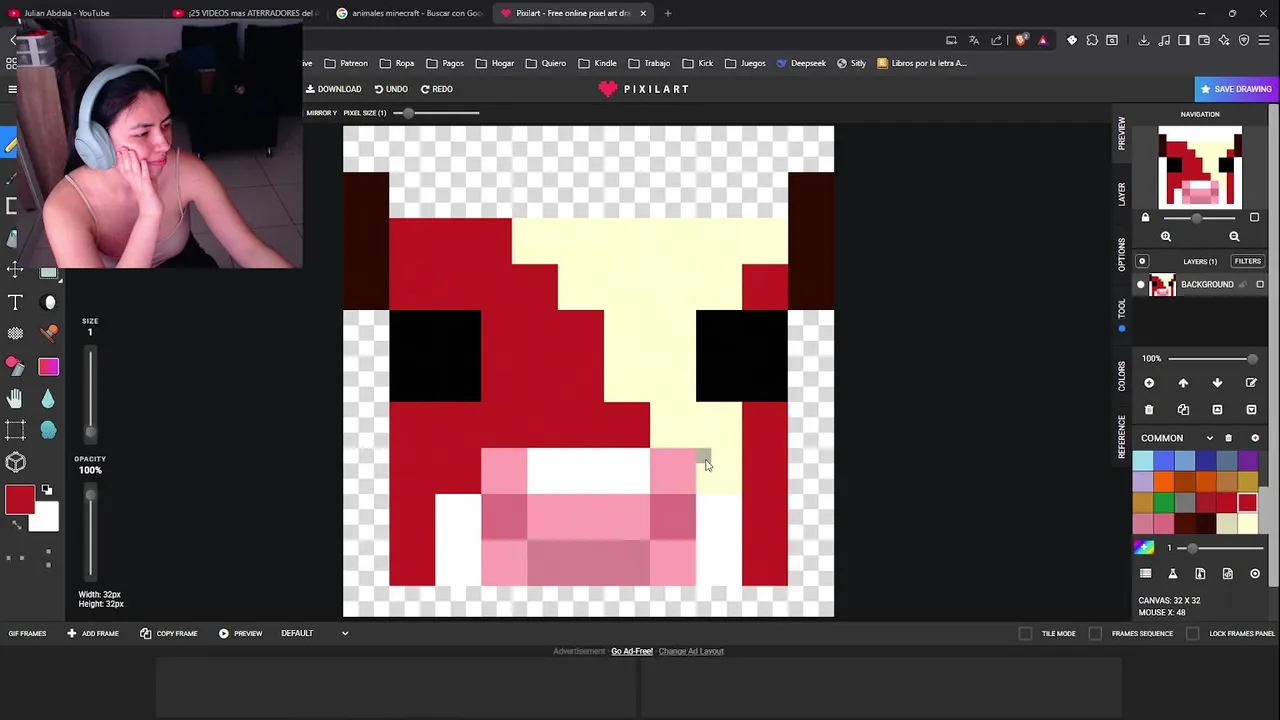Click the Save Drawing button
Image resolution: width=1280 pixels, height=720 pixels.
[1236, 89]
